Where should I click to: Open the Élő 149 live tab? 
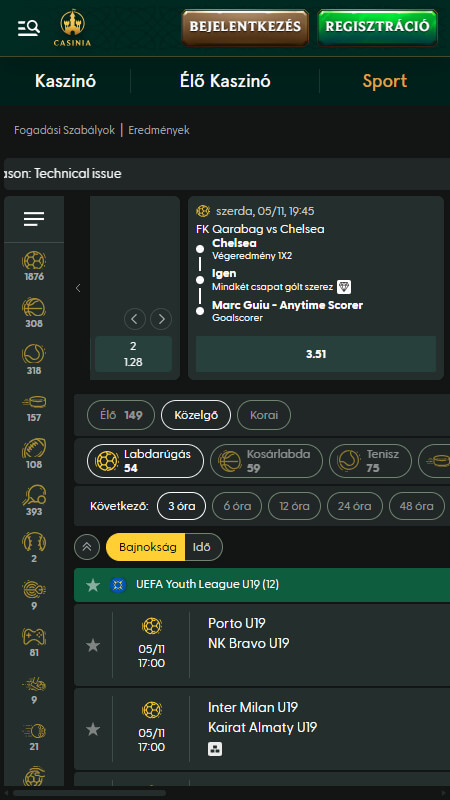tap(121, 415)
